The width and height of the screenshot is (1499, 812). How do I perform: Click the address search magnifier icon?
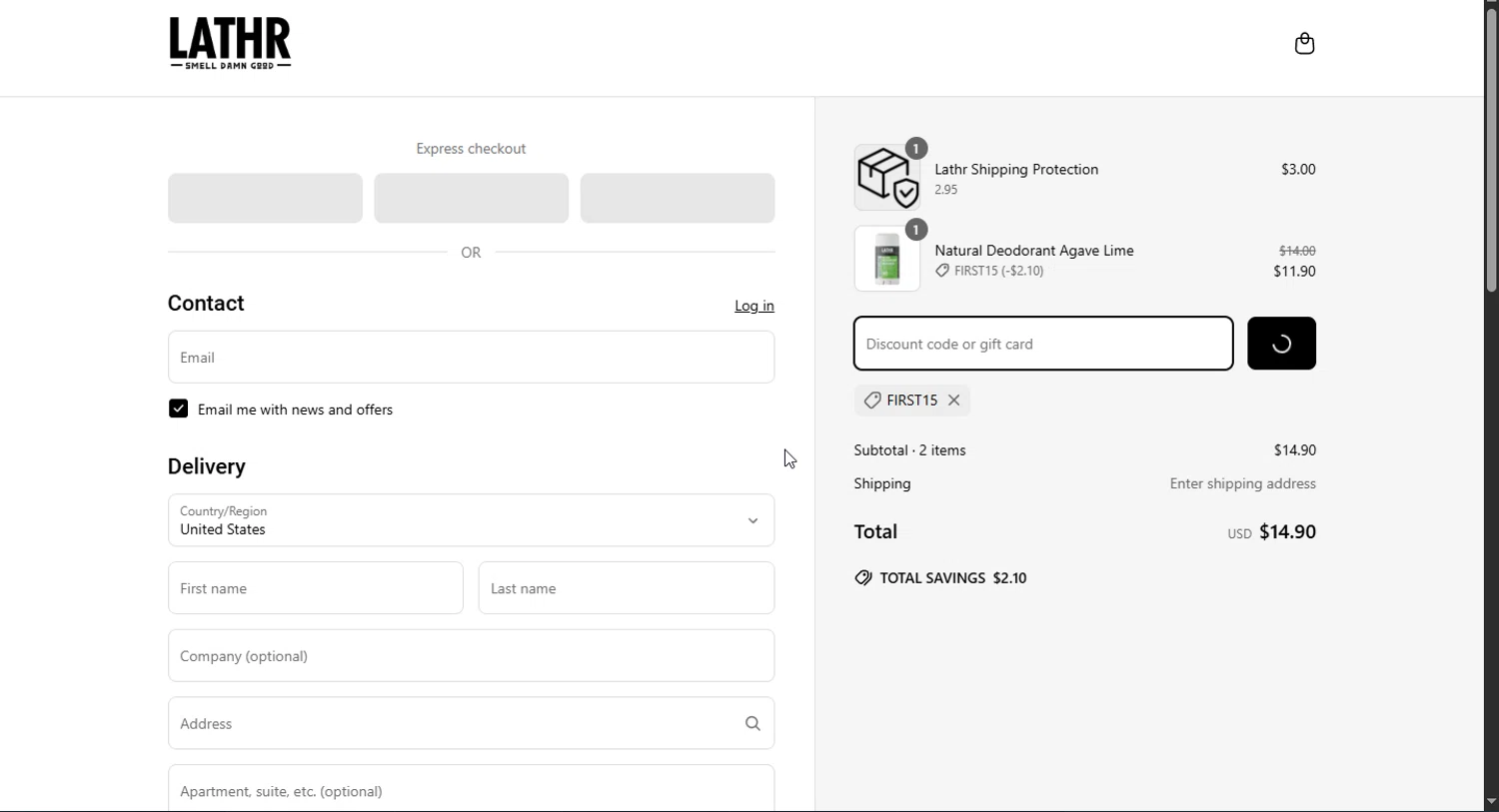pos(752,723)
